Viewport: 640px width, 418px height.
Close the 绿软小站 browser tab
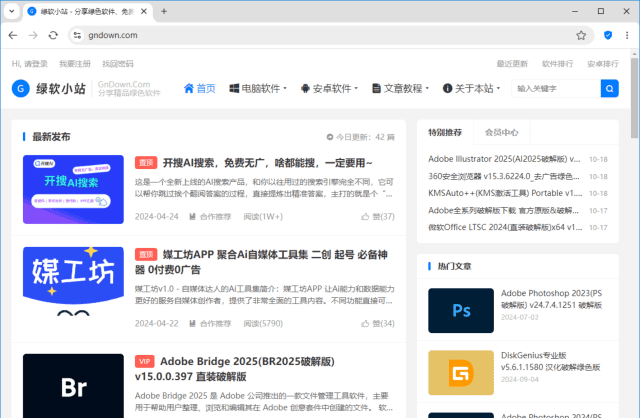(x=144, y=11)
